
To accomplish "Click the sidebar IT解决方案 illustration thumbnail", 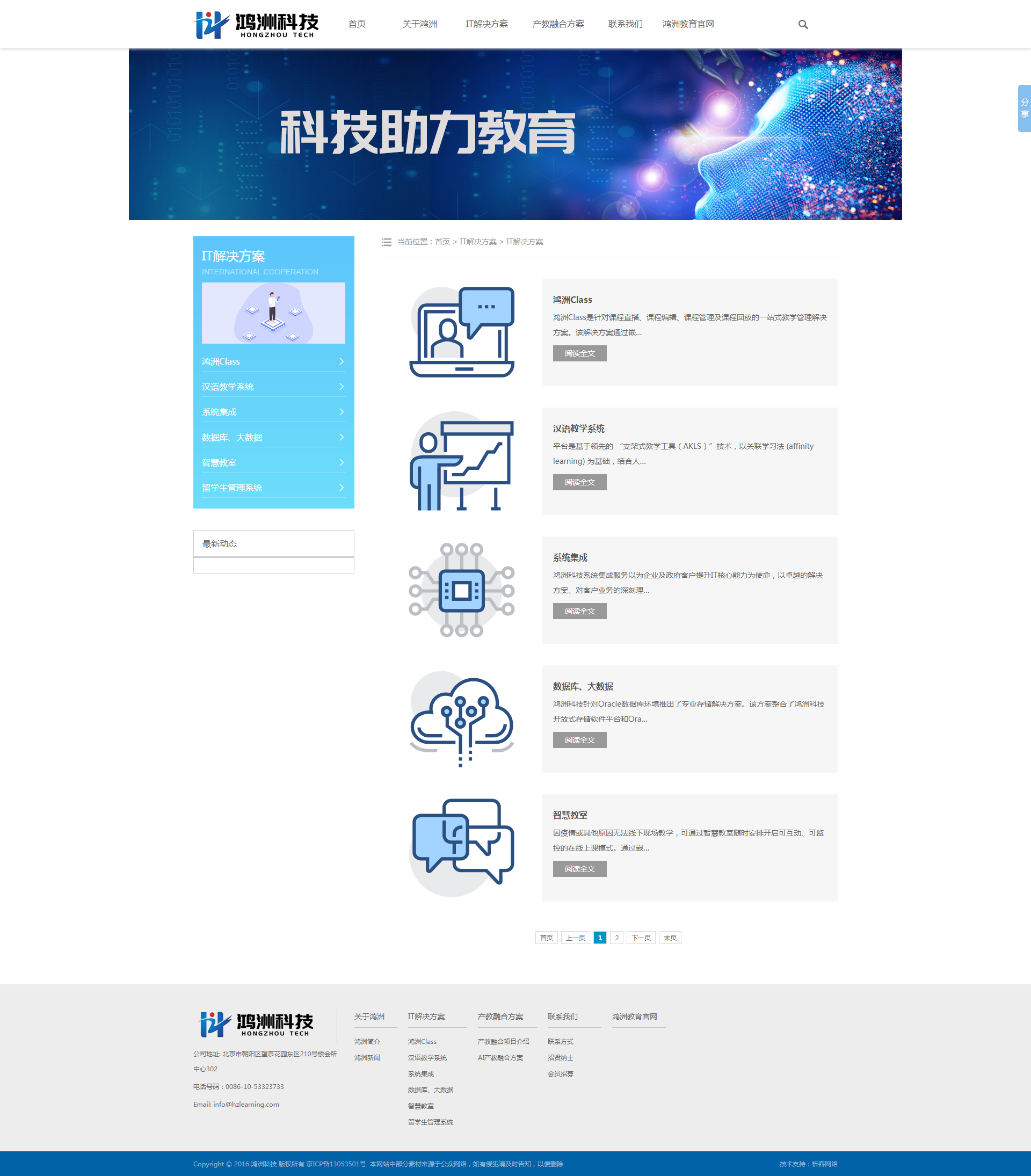I will (x=273, y=313).
